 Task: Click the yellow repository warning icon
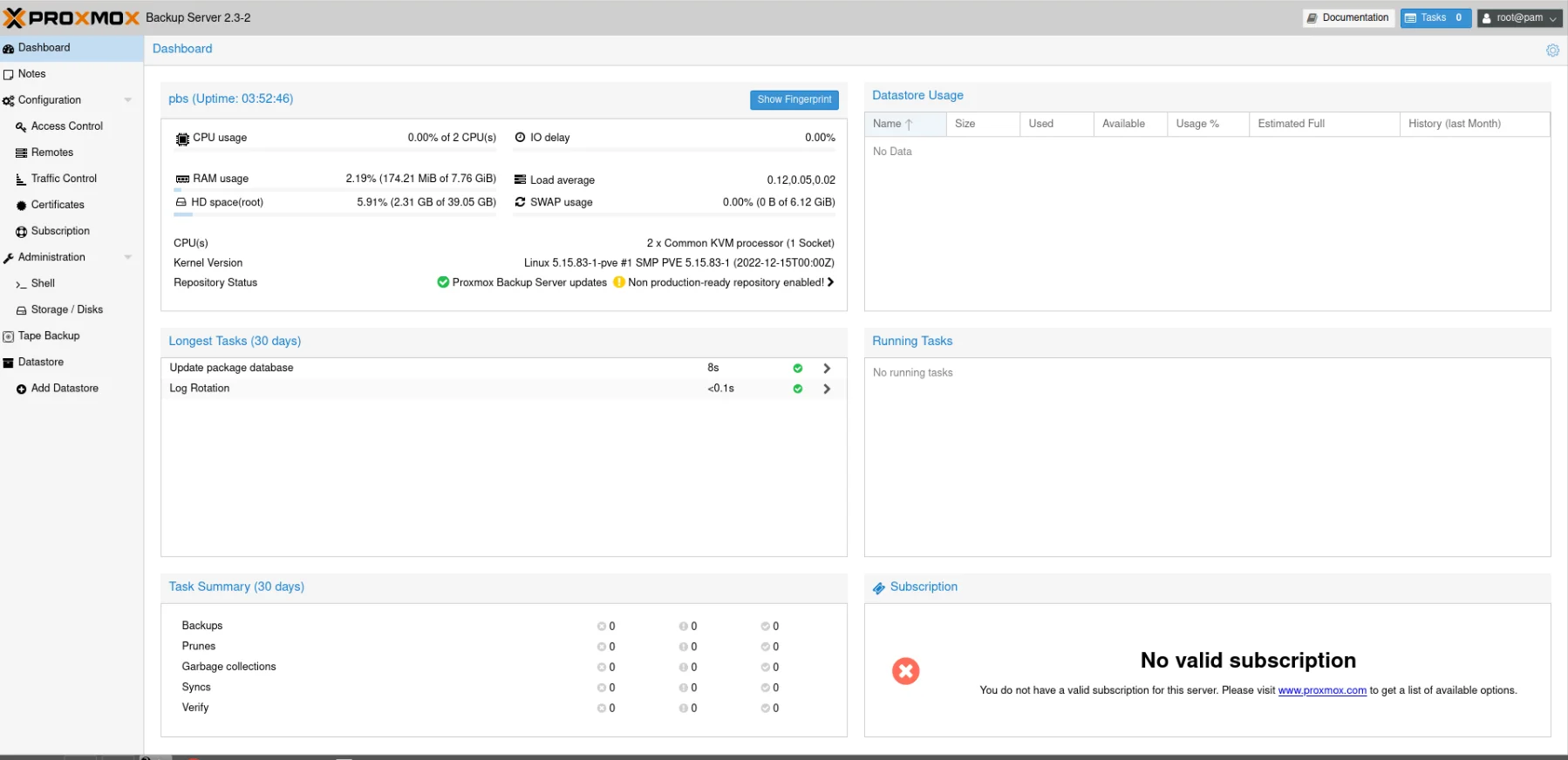point(619,282)
